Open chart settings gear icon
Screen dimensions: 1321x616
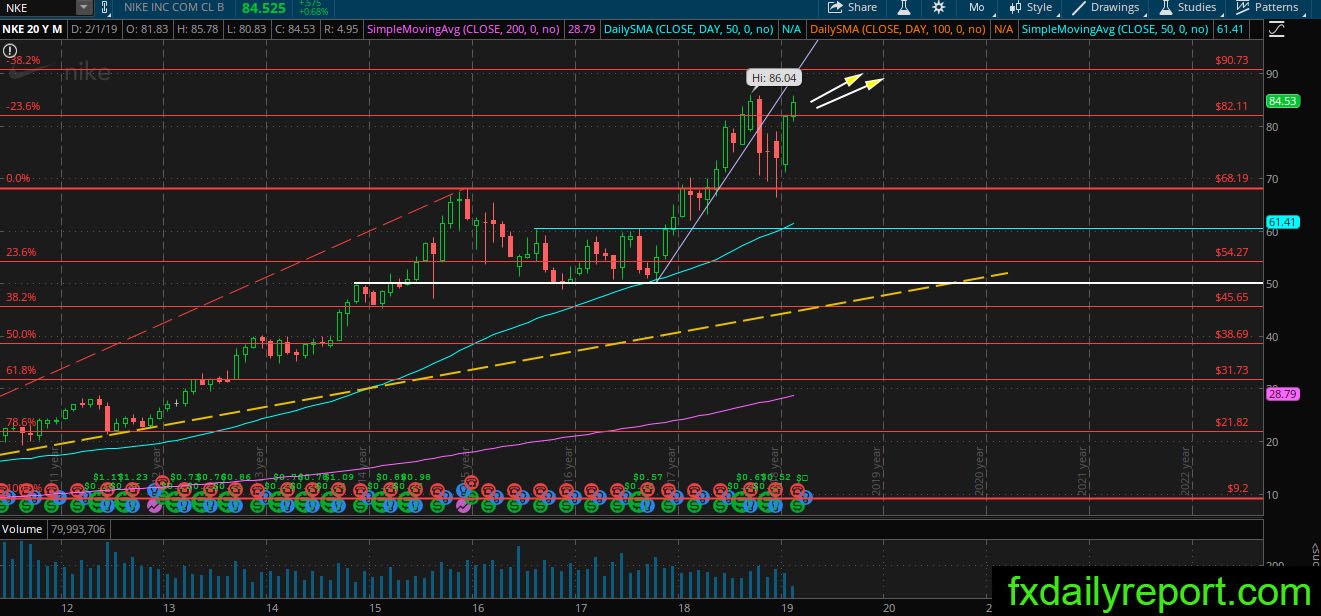coord(939,7)
